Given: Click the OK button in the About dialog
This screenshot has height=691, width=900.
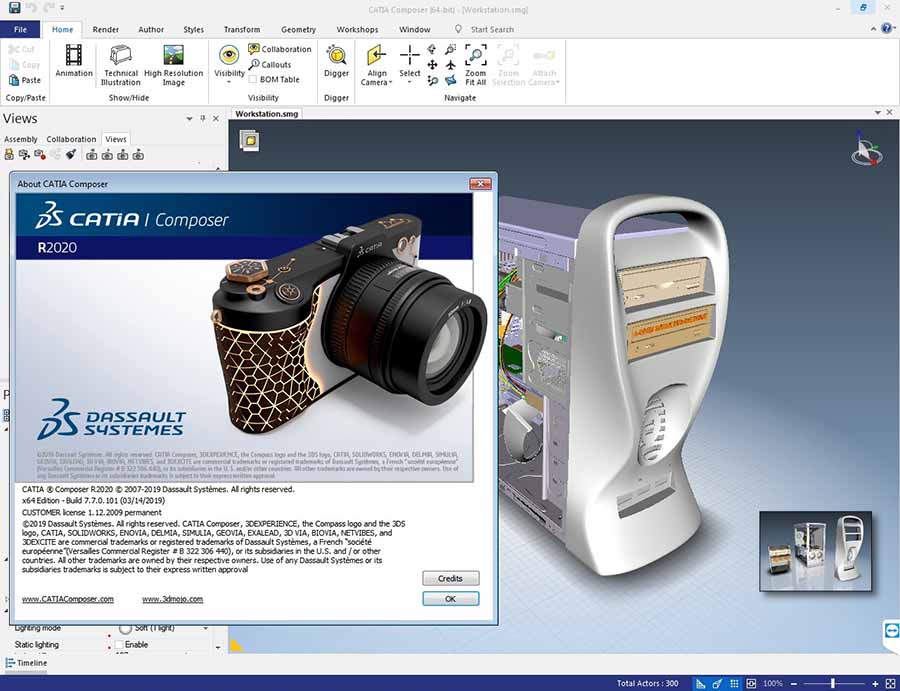Looking at the screenshot, I should tap(451, 598).
